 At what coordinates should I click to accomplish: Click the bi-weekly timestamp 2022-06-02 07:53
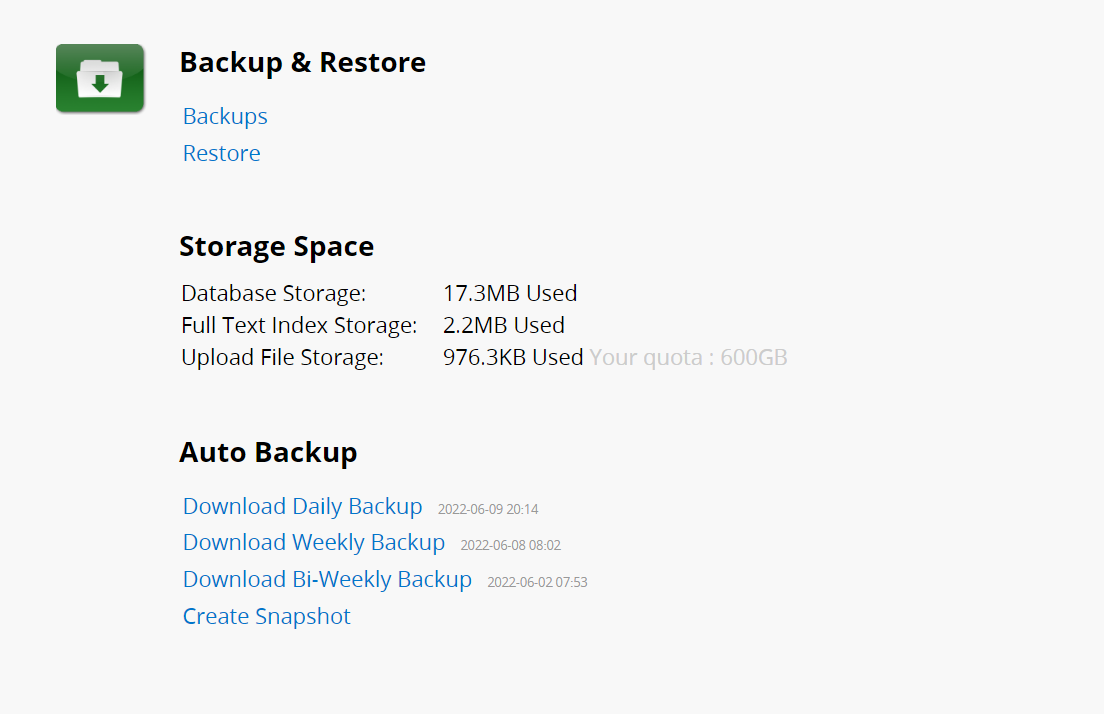point(537,582)
